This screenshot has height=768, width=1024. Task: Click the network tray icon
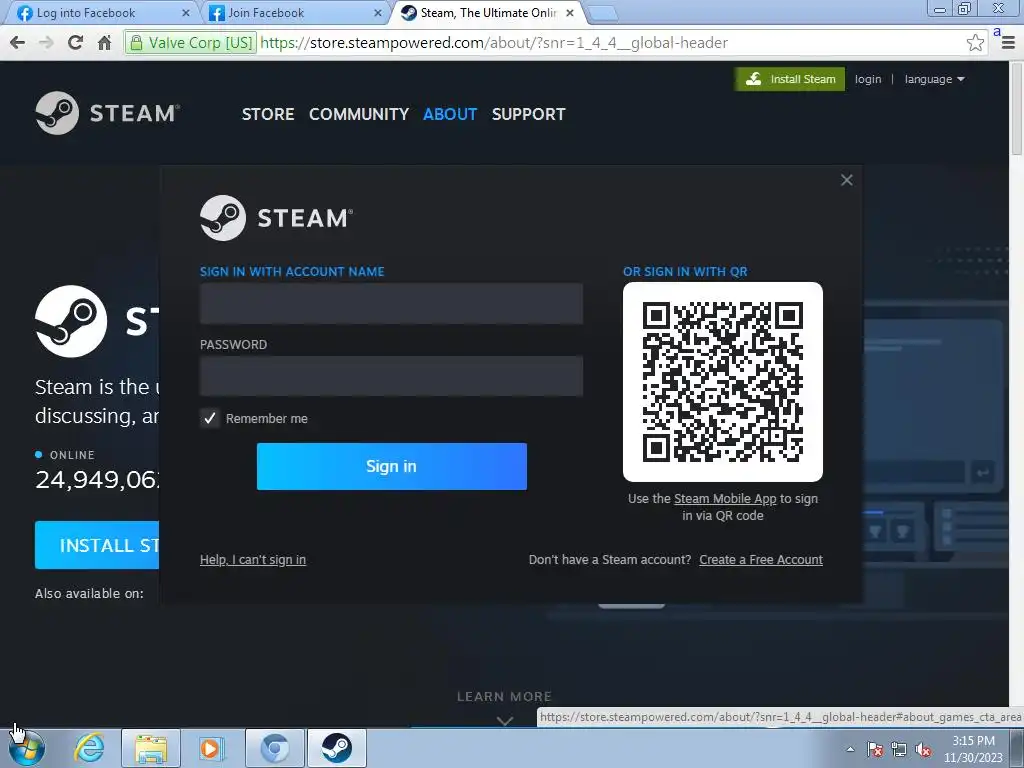click(x=899, y=749)
